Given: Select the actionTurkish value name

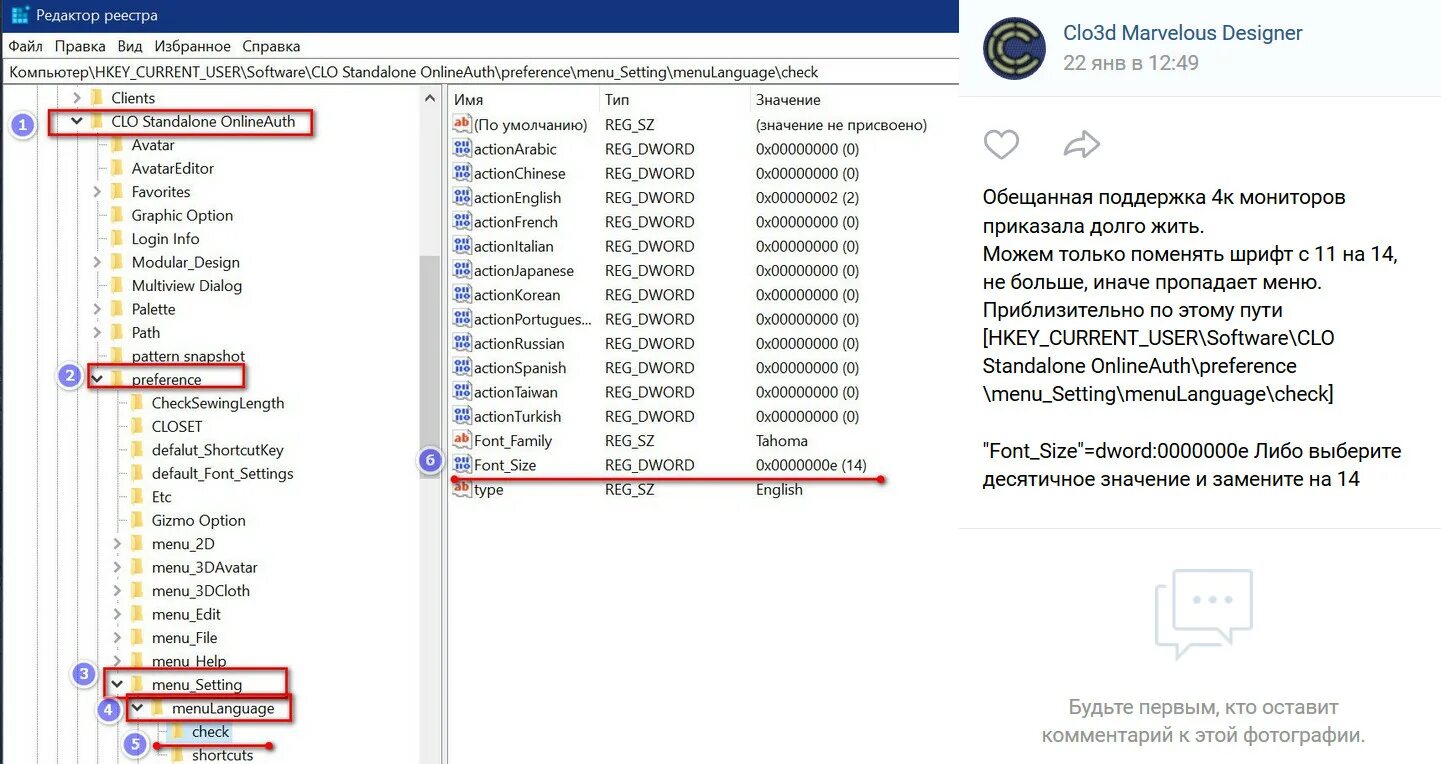Looking at the screenshot, I should (x=518, y=416).
